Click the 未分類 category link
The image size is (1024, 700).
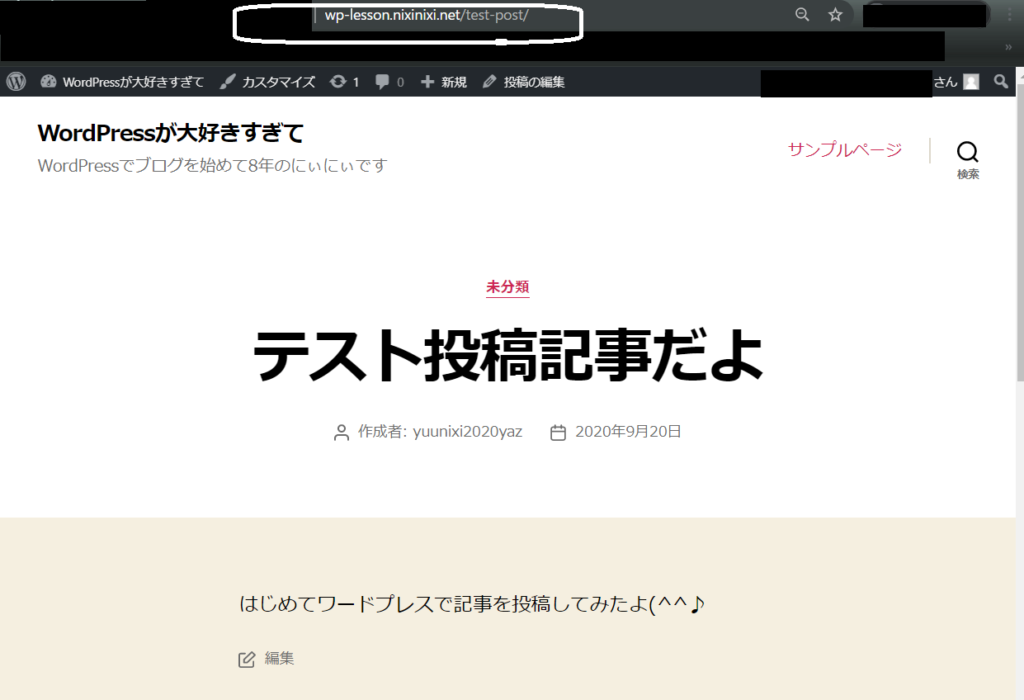[507, 287]
